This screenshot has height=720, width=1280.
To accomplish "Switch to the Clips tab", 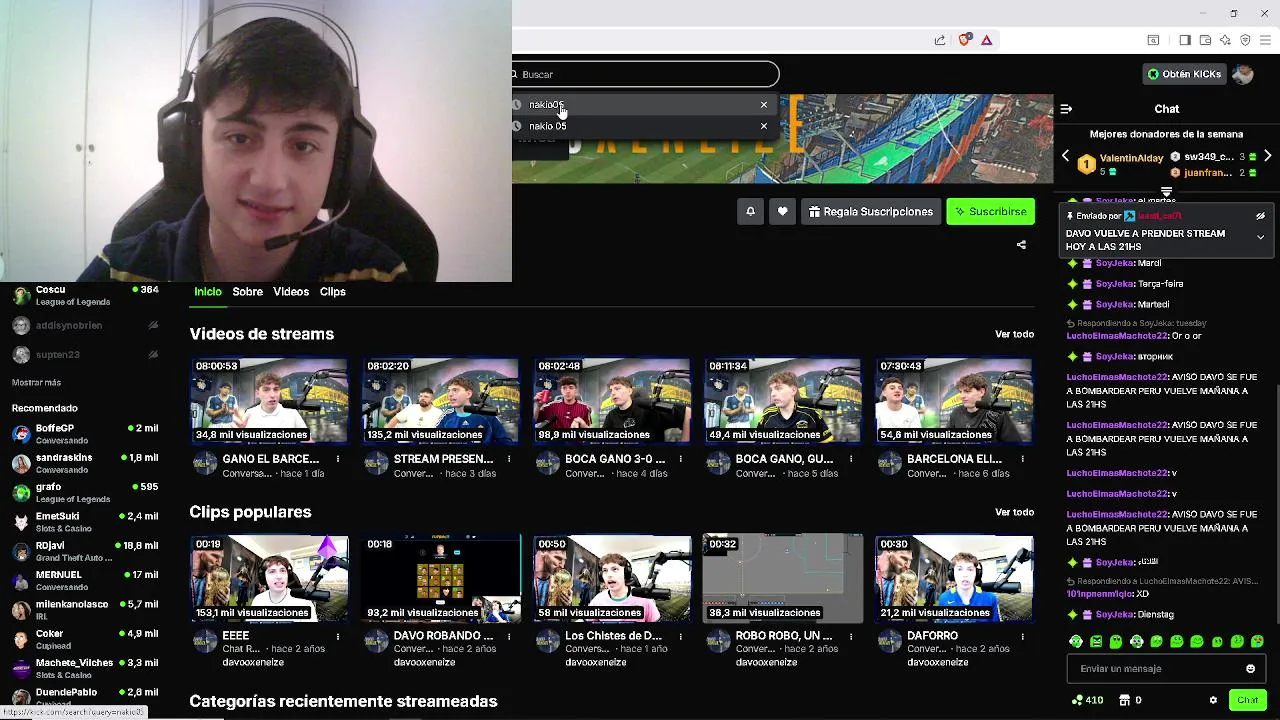I will pos(333,292).
